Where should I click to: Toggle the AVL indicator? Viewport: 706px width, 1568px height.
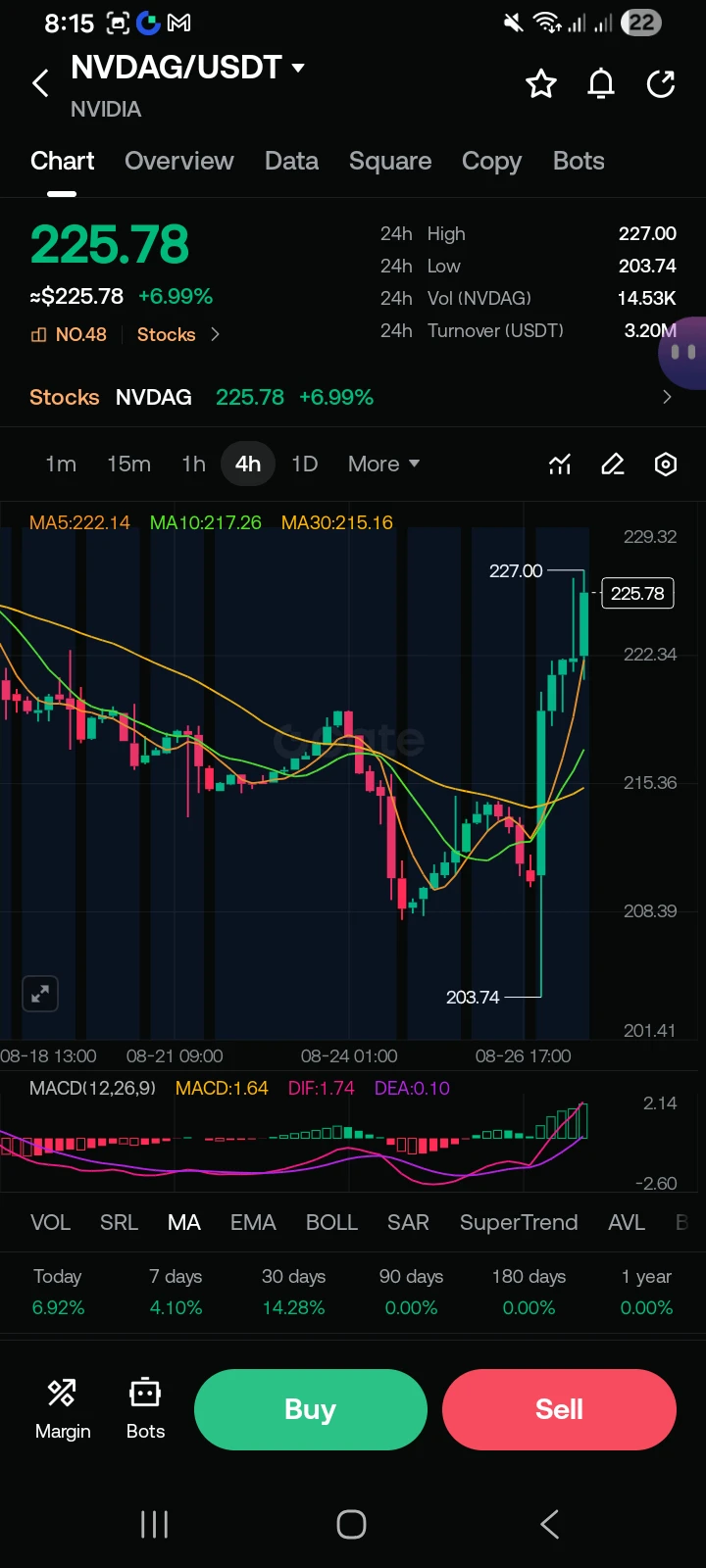(x=627, y=1222)
